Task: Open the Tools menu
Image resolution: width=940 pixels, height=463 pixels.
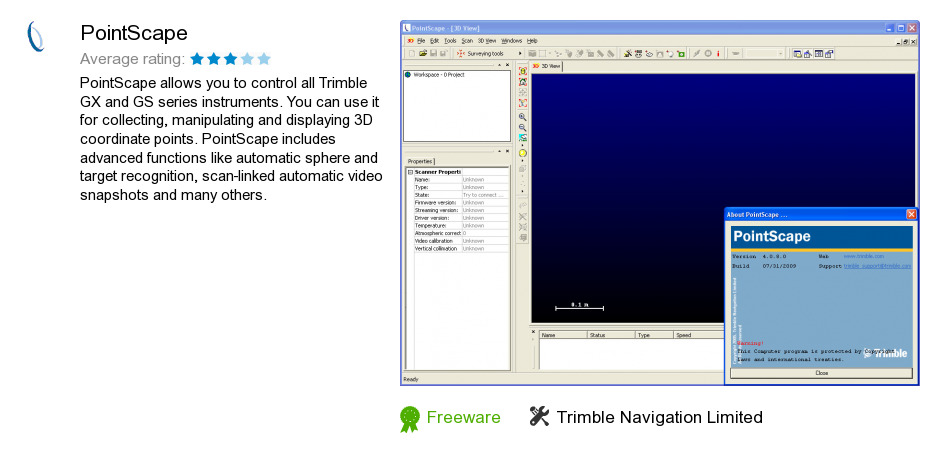Action: pos(450,41)
